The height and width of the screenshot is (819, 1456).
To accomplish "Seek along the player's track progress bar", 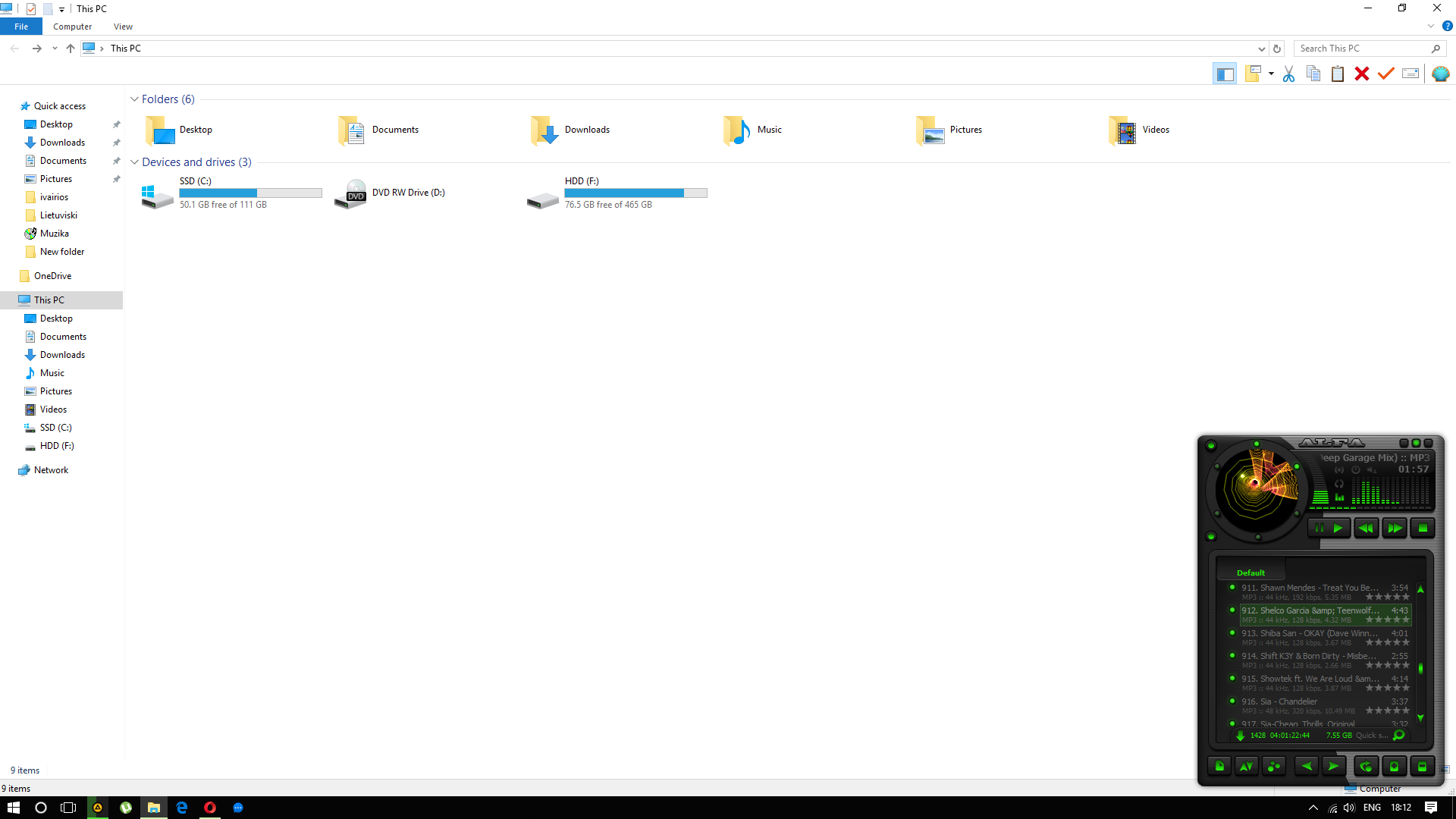I will click(x=1370, y=508).
